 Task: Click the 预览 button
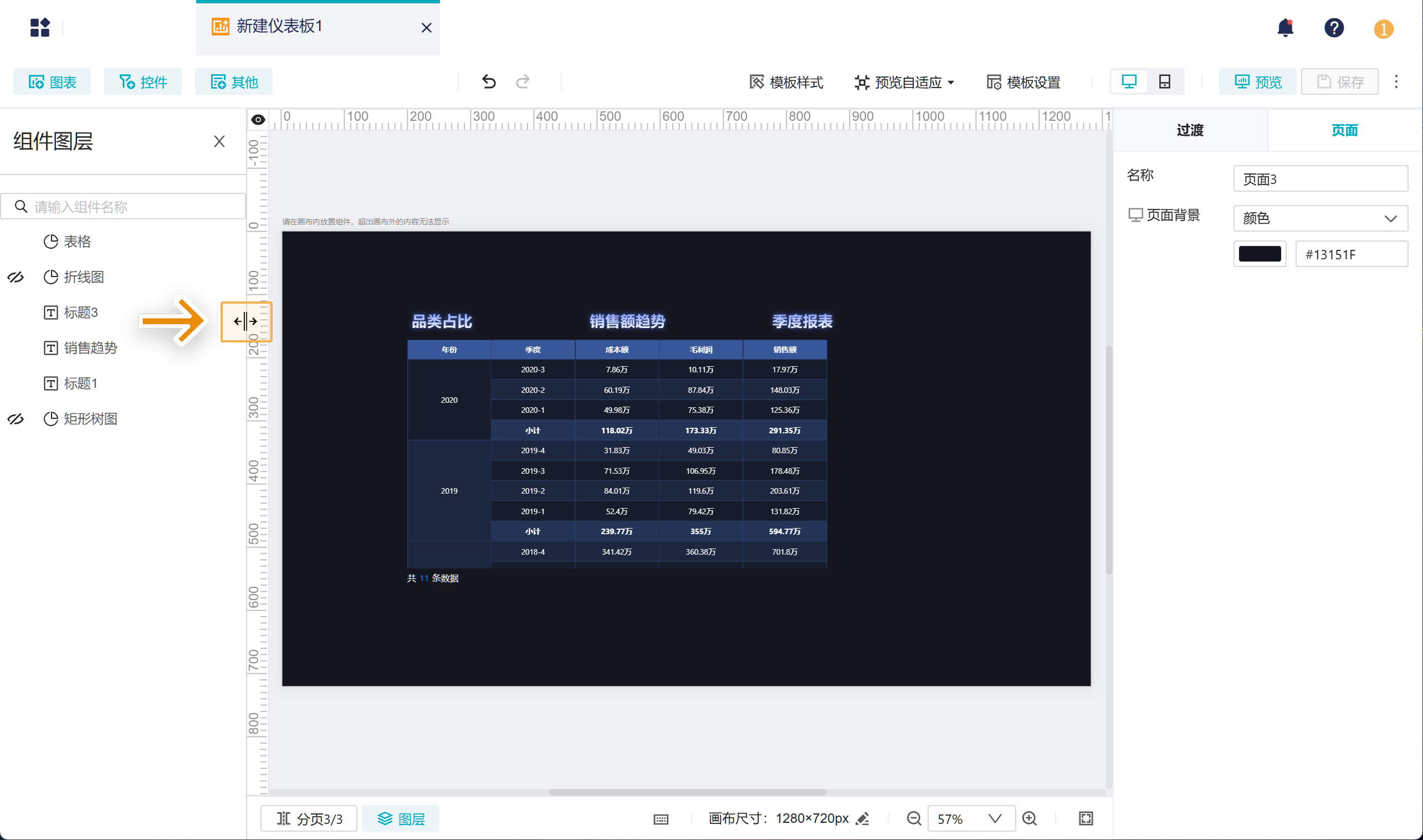click(x=1257, y=82)
